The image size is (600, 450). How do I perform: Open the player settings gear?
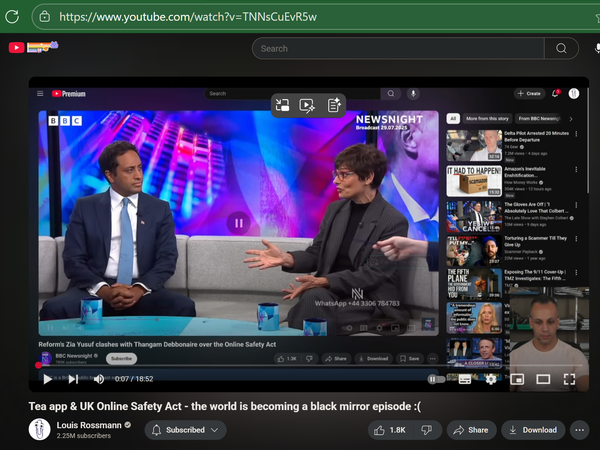click(491, 379)
